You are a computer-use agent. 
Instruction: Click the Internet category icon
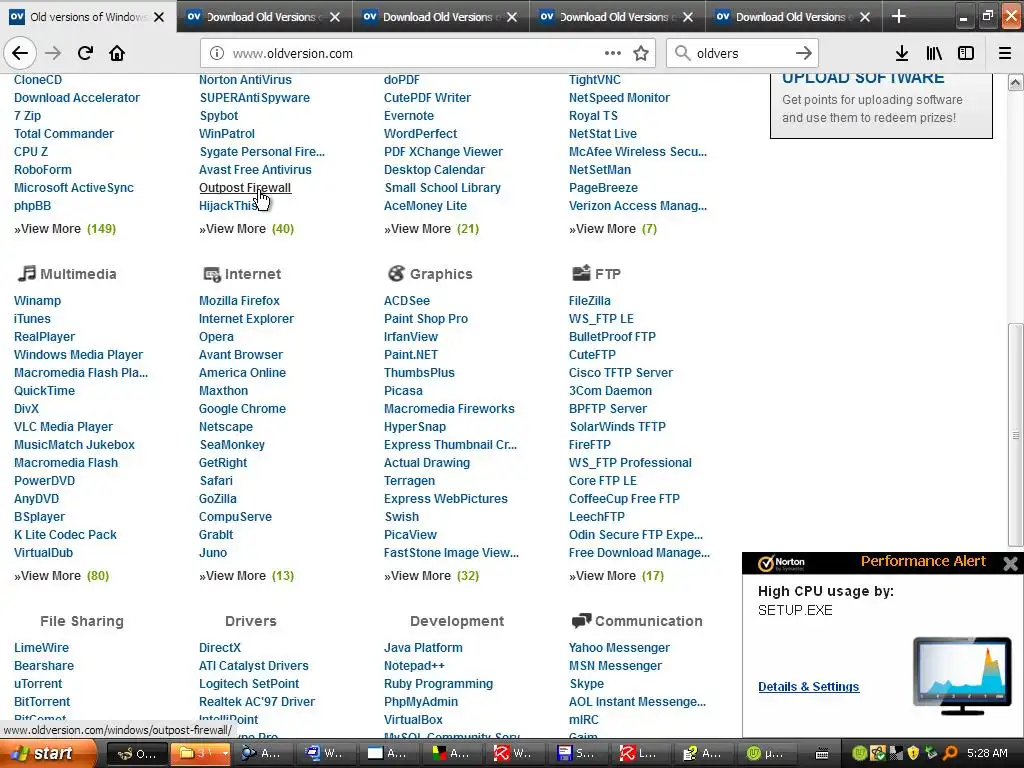[x=212, y=274]
